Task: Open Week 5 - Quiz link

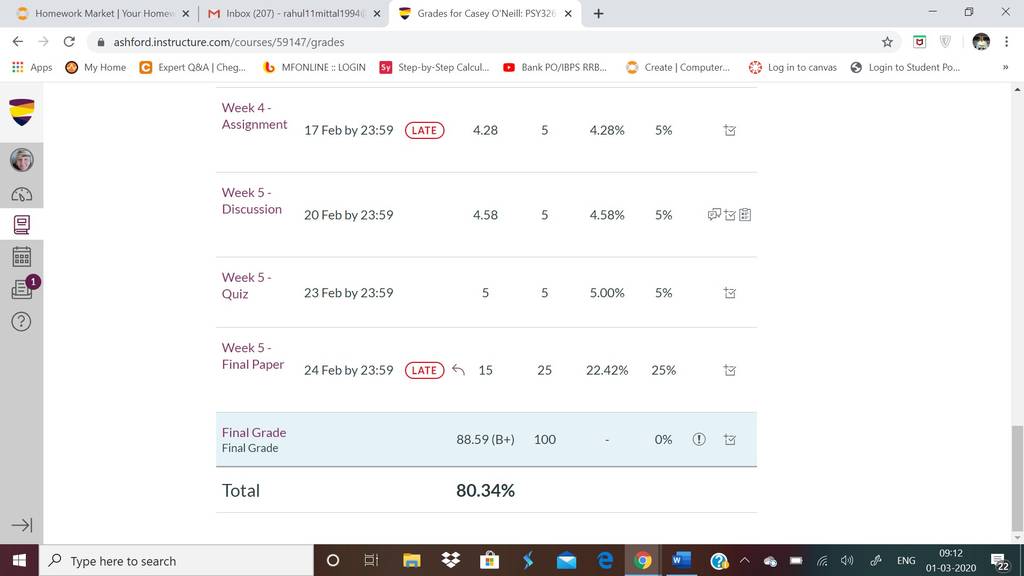Action: point(246,285)
